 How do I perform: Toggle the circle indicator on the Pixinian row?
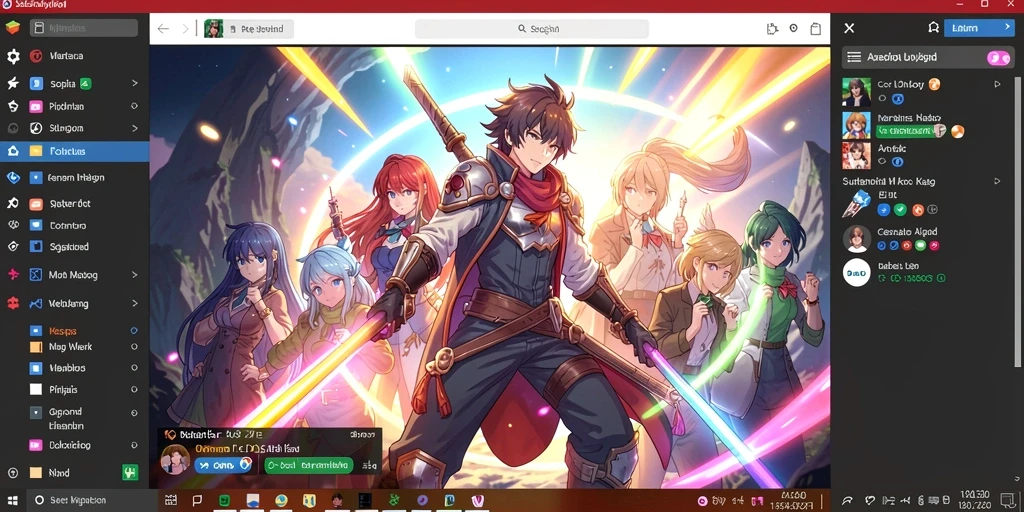pyautogui.click(x=134, y=106)
